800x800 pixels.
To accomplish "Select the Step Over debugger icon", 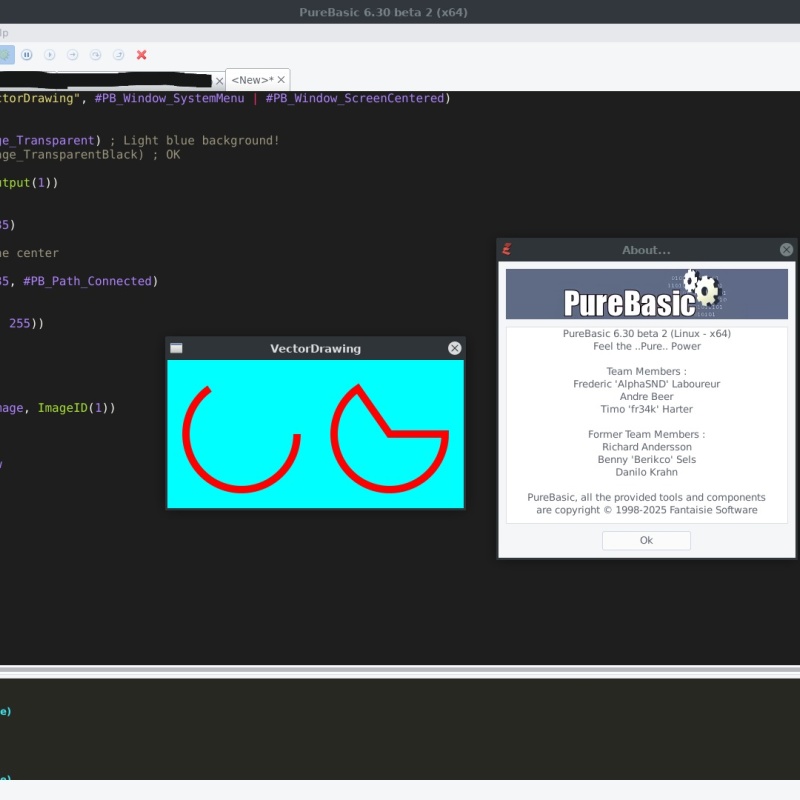I will coord(96,55).
